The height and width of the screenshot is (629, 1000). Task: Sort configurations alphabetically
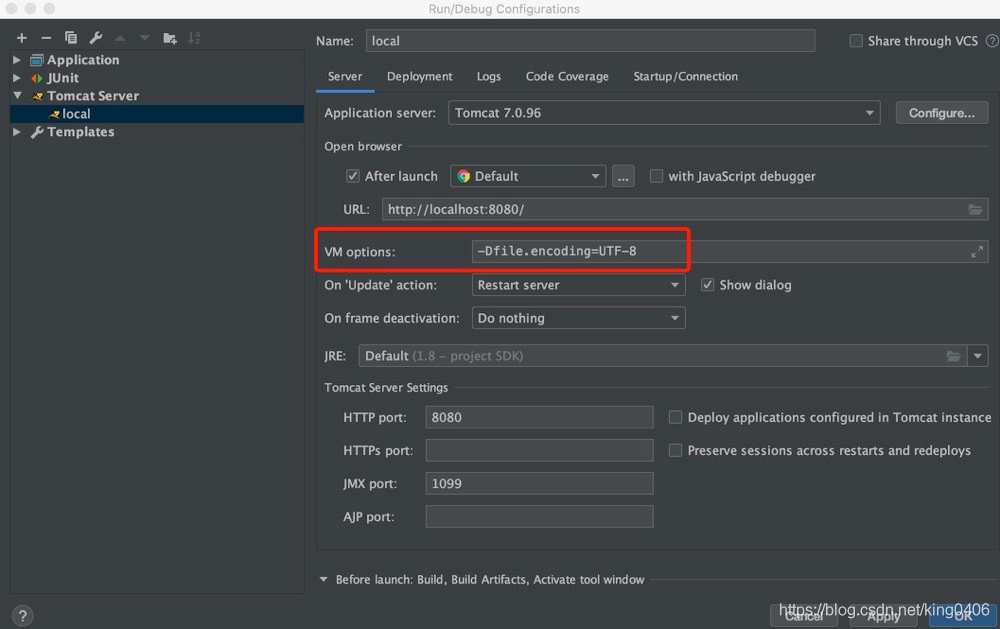(194, 38)
